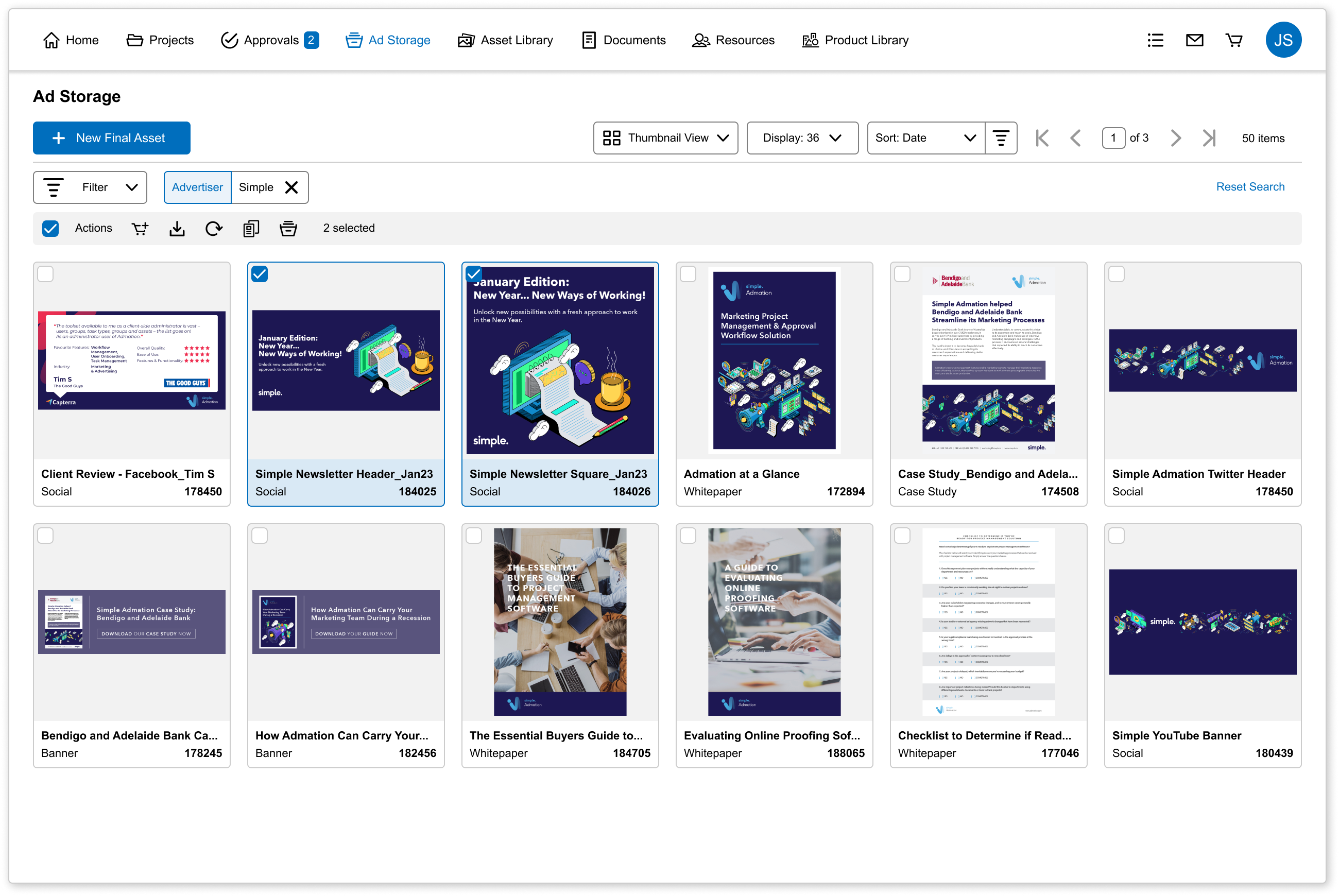
Task: Go to the last page arrow
Action: (1209, 137)
